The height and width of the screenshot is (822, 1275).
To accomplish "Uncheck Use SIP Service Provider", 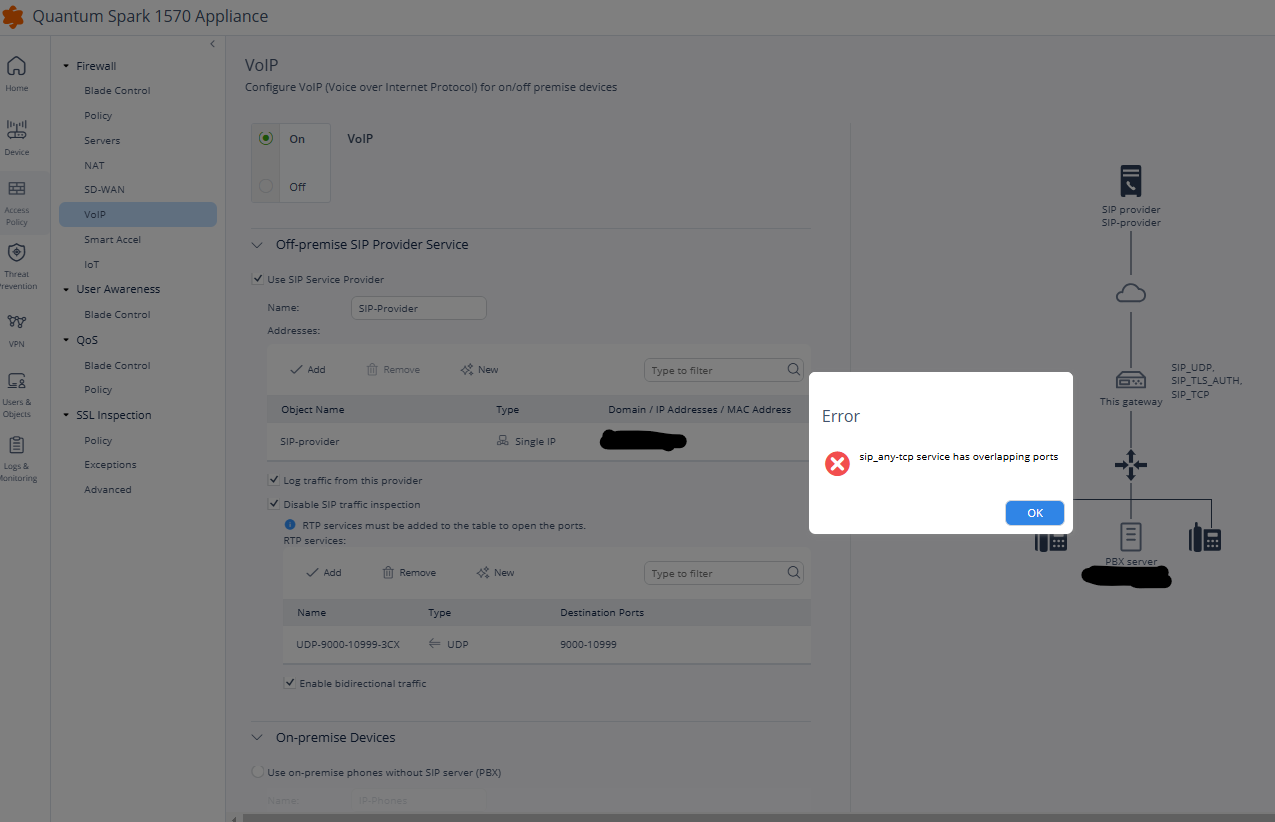I will point(258,279).
